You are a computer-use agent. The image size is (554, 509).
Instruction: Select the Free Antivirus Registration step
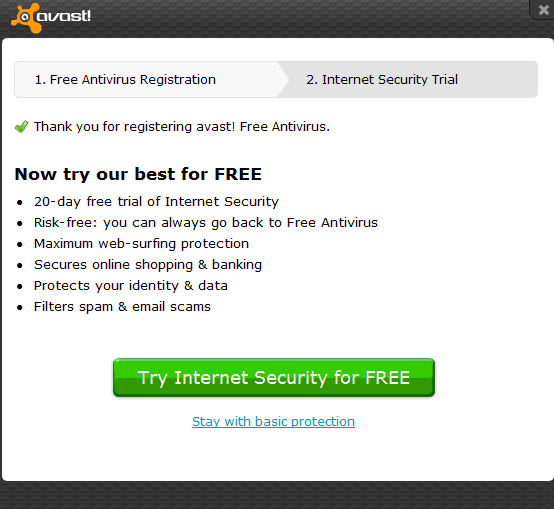coord(125,79)
